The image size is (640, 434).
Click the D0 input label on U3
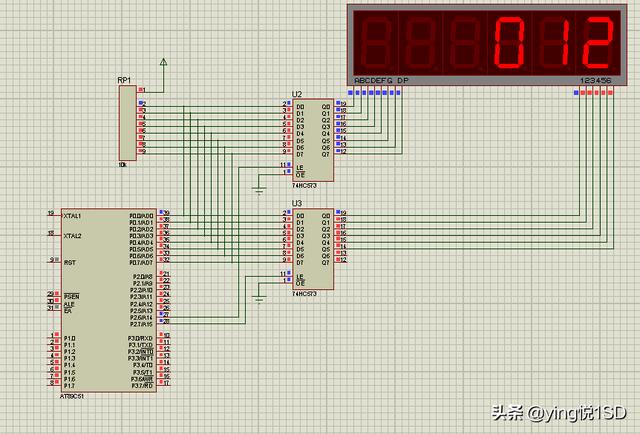coord(300,216)
